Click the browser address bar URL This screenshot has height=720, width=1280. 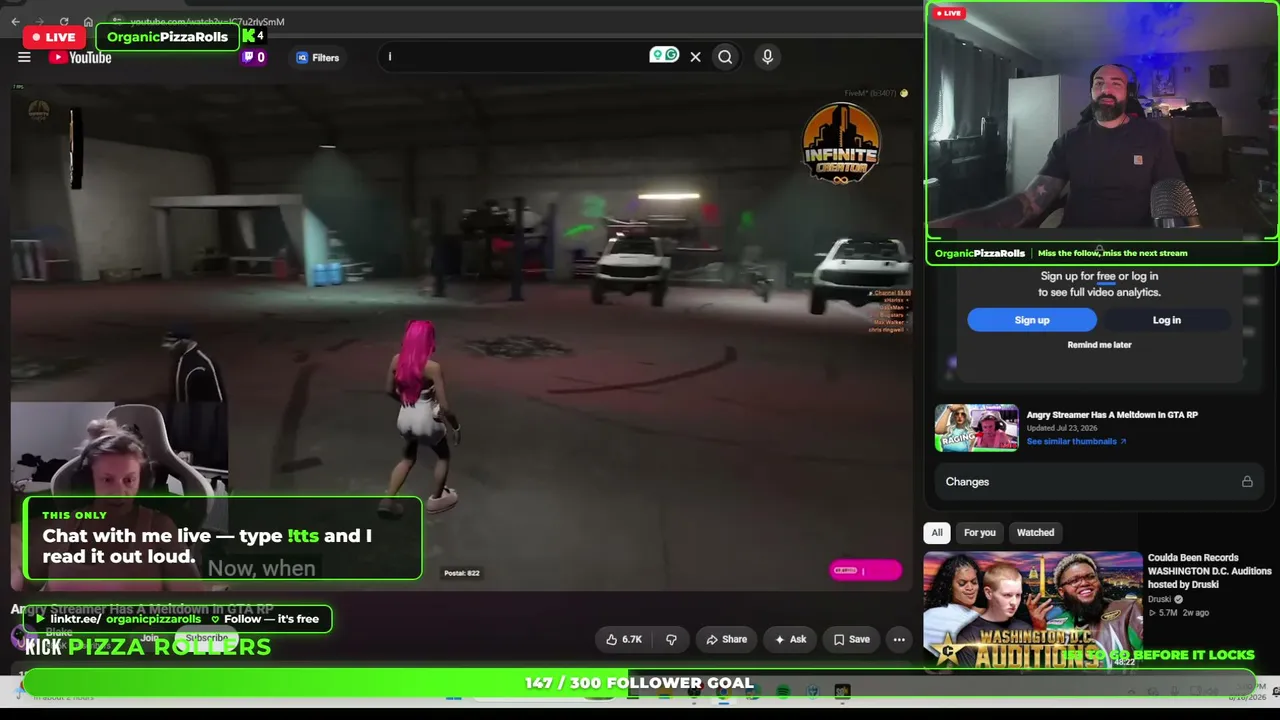(x=207, y=22)
